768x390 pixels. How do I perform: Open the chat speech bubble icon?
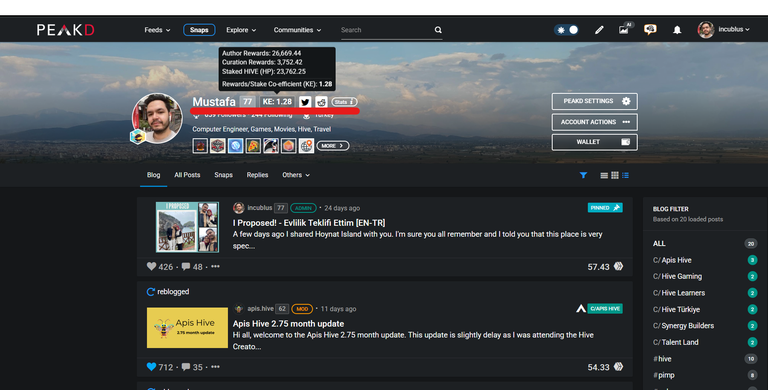coord(650,29)
